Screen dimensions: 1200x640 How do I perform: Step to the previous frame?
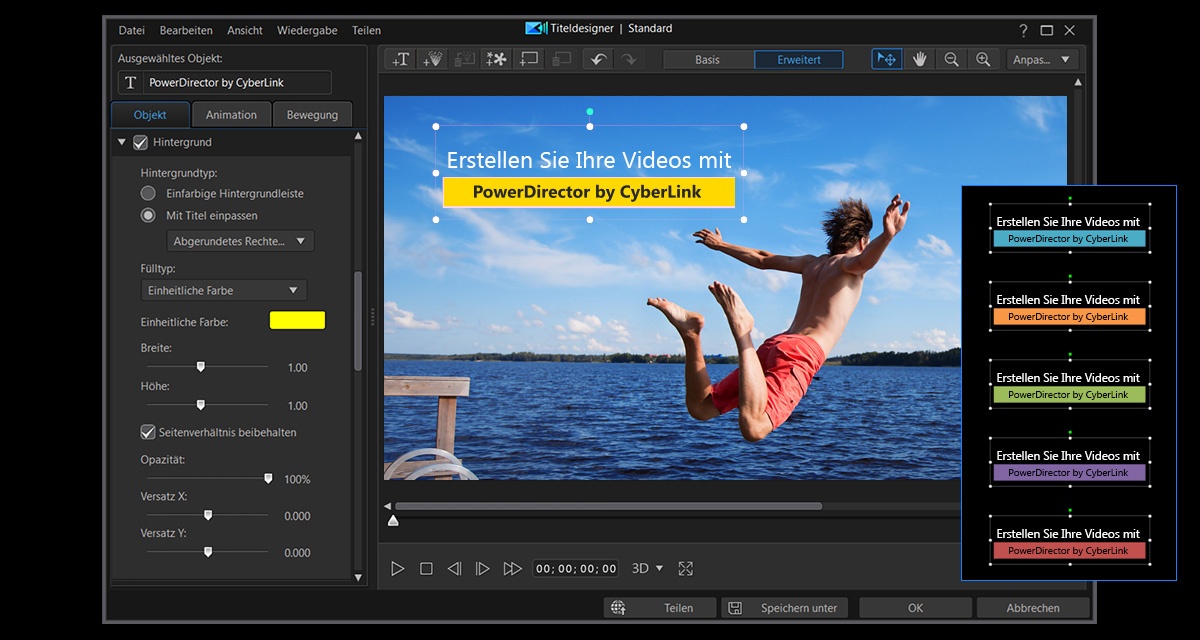pos(454,568)
